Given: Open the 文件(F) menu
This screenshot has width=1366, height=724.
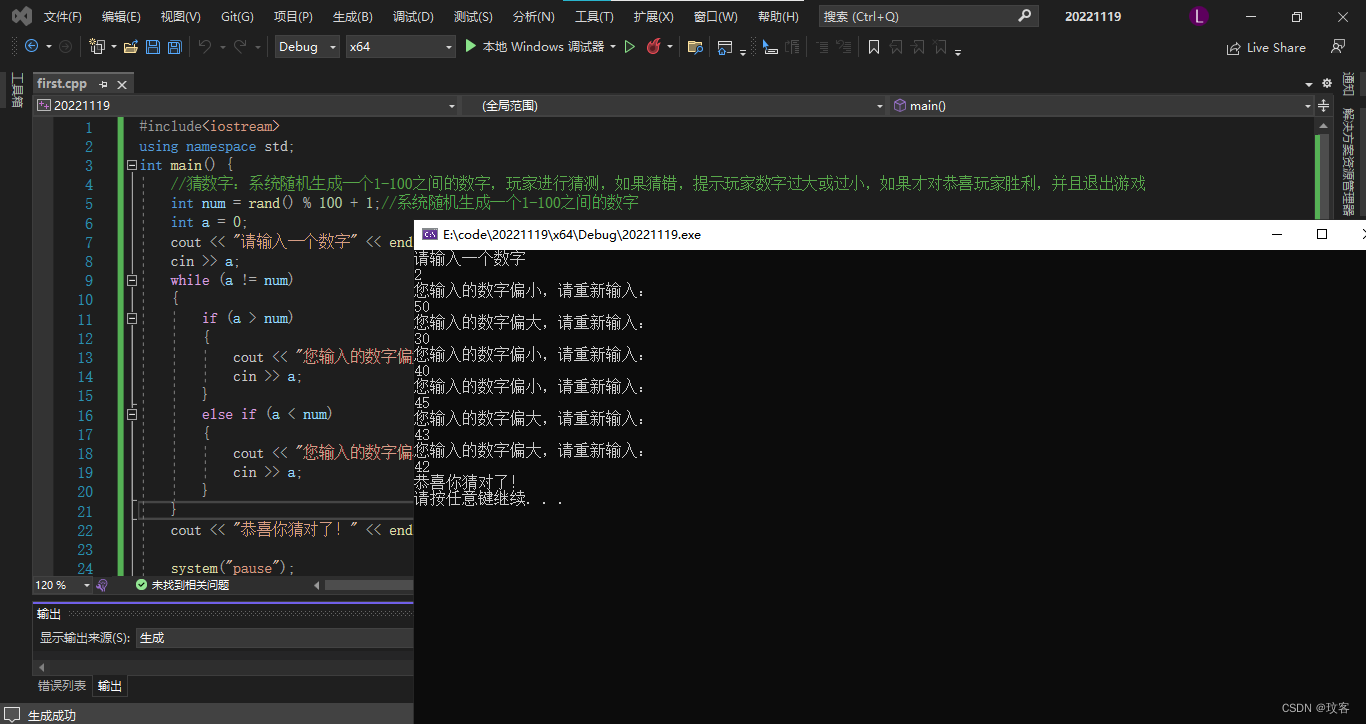Looking at the screenshot, I should point(63,16).
